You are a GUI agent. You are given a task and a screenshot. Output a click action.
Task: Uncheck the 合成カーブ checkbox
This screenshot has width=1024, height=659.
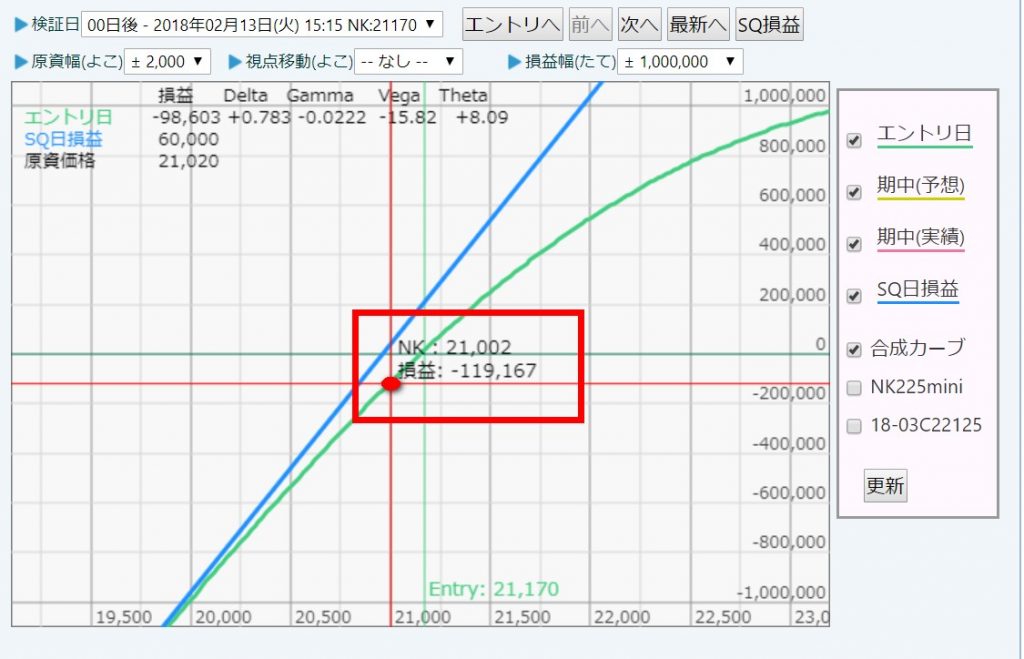pos(854,349)
